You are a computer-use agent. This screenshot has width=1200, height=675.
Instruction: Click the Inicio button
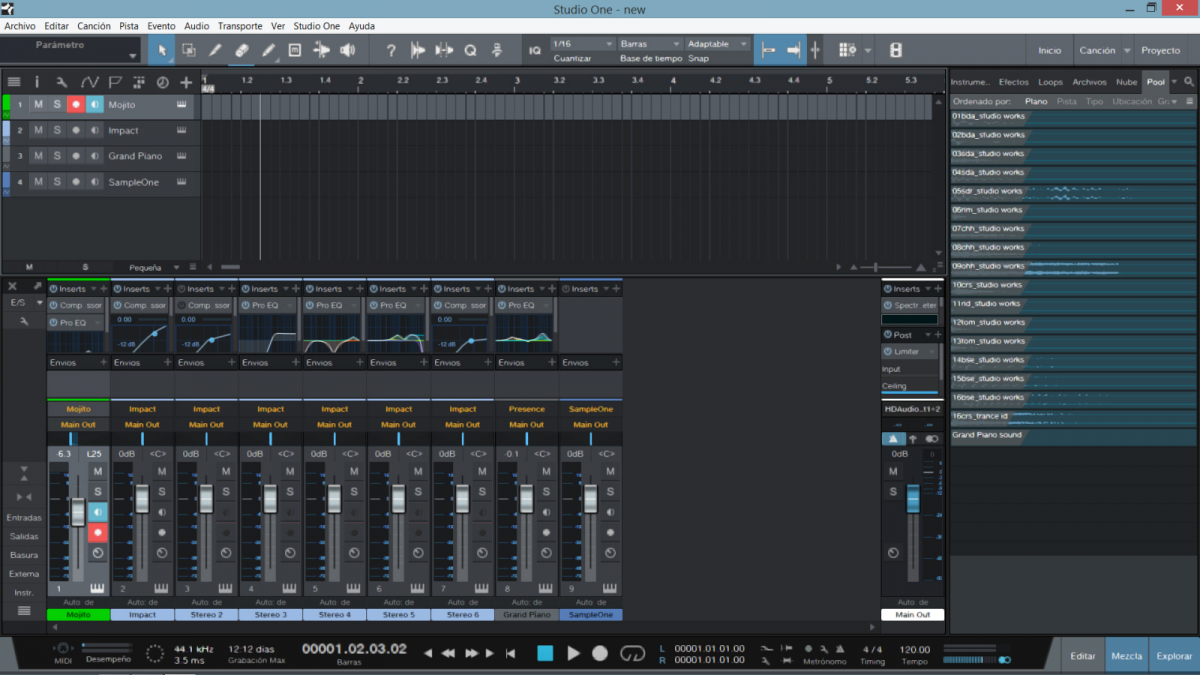coord(1050,50)
